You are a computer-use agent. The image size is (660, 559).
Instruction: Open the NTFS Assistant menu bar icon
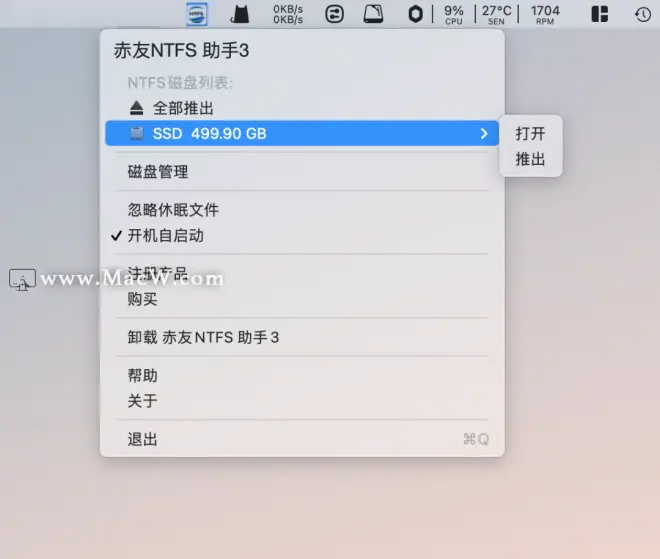point(197,14)
